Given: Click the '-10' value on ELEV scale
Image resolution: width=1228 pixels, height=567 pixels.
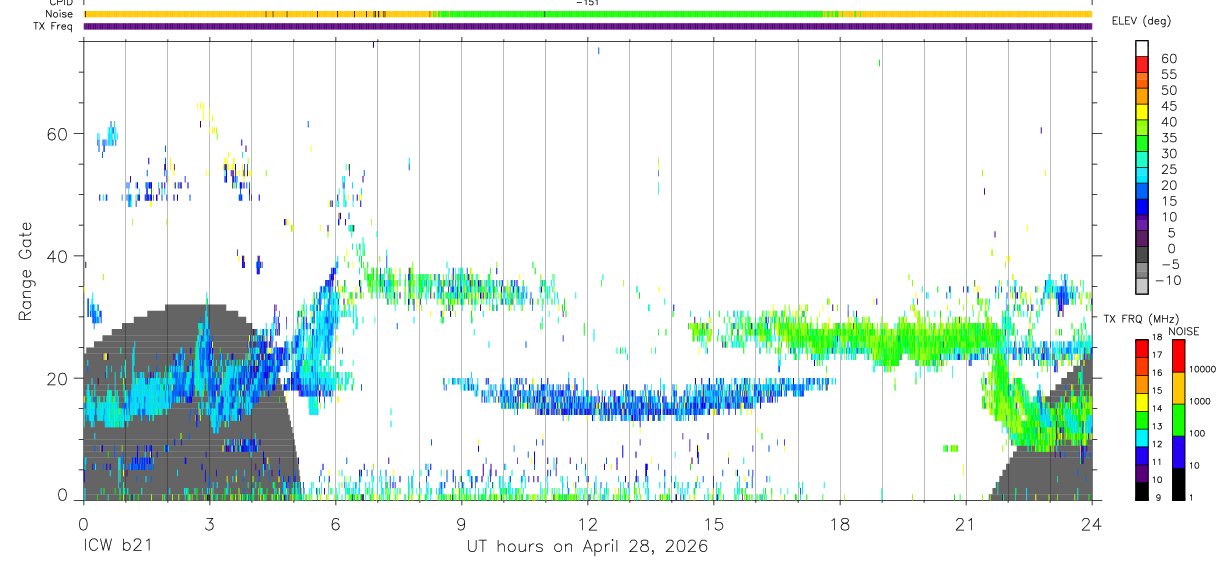Looking at the screenshot, I should pos(1169,281).
